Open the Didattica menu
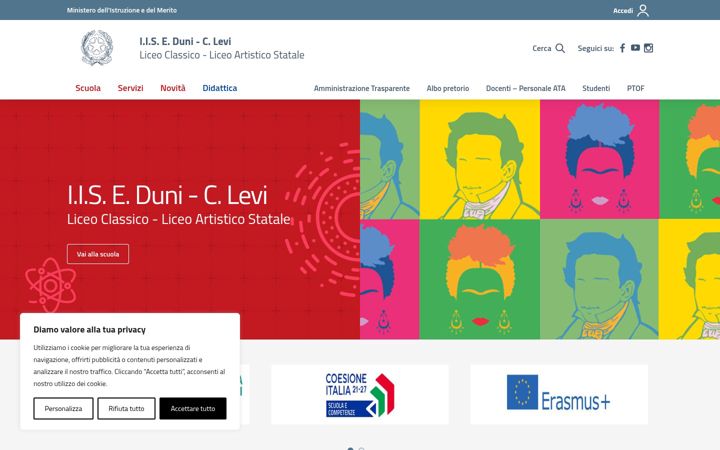Screen dimensions: 720x450 pos(219,88)
